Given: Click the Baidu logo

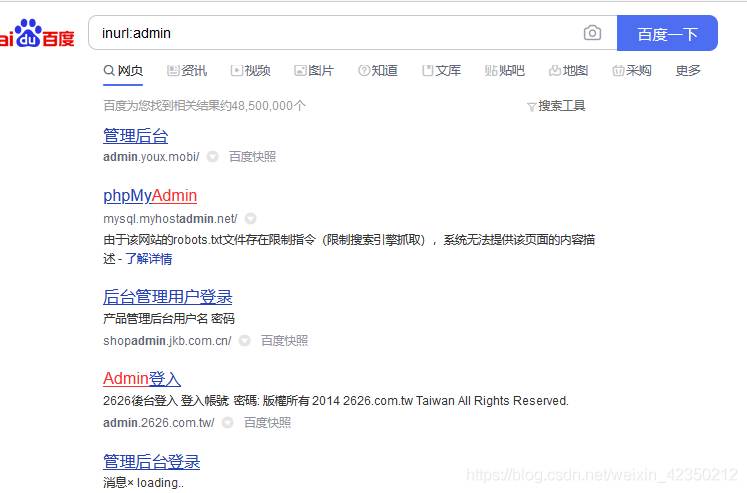Looking at the screenshot, I should [x=37, y=33].
